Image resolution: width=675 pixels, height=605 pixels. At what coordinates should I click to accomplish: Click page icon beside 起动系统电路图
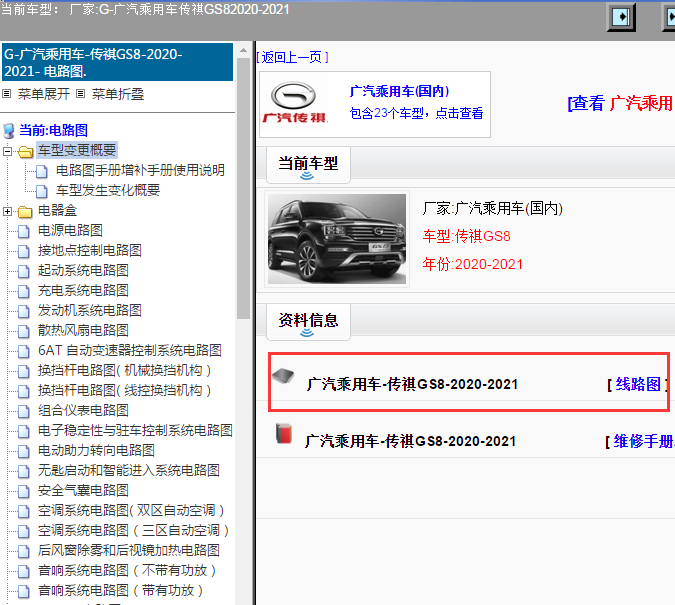point(24,271)
